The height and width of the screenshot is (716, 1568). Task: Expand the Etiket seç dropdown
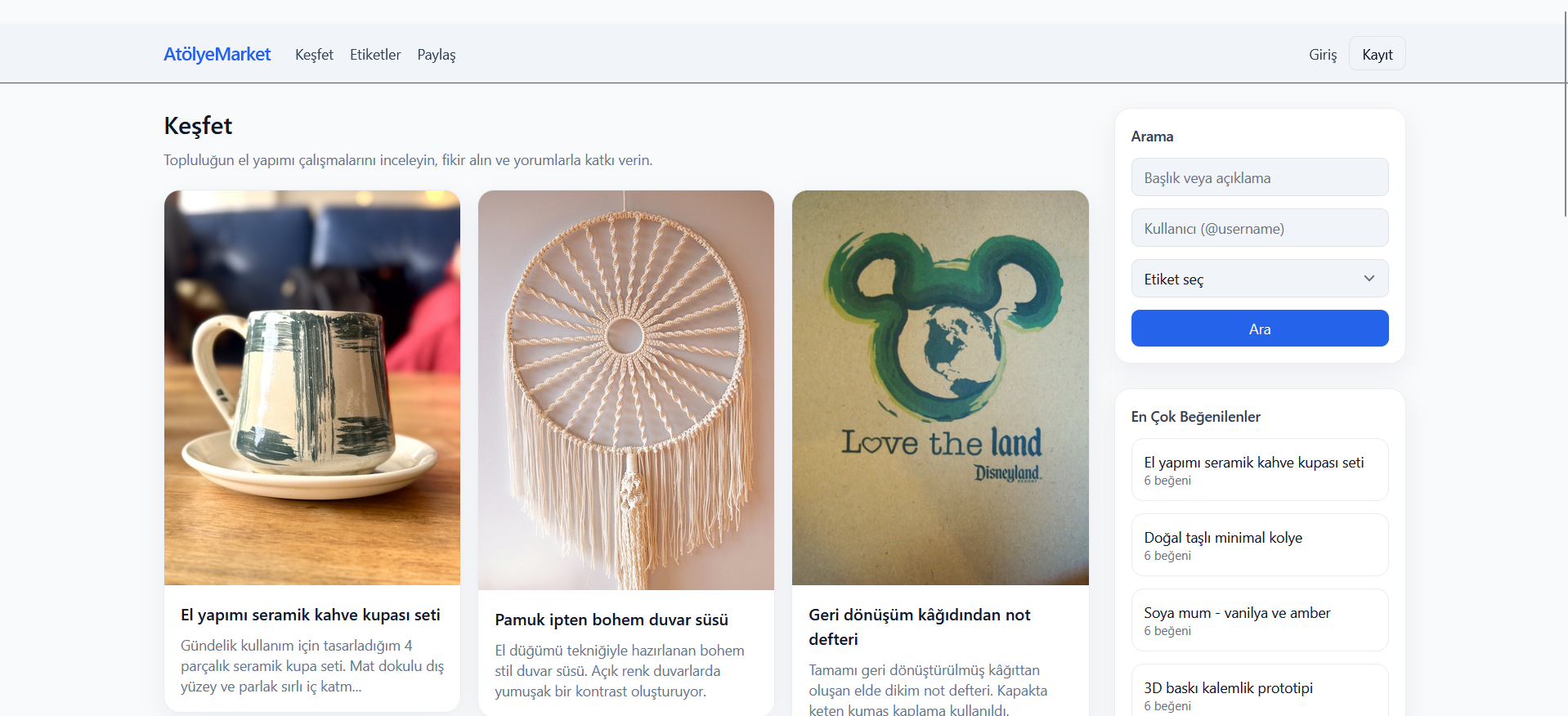pyautogui.click(x=1243, y=279)
